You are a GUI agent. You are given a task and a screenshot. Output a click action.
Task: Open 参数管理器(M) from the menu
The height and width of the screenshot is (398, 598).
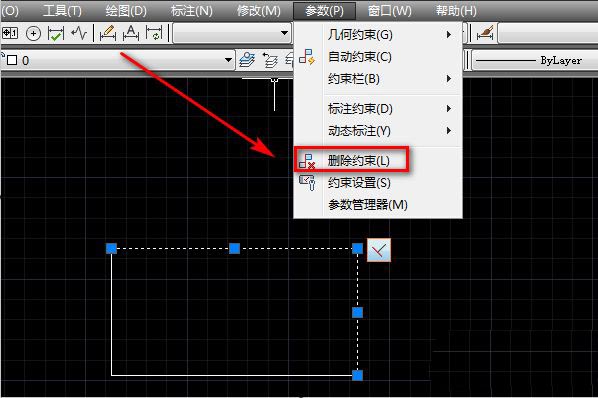[x=378, y=205]
